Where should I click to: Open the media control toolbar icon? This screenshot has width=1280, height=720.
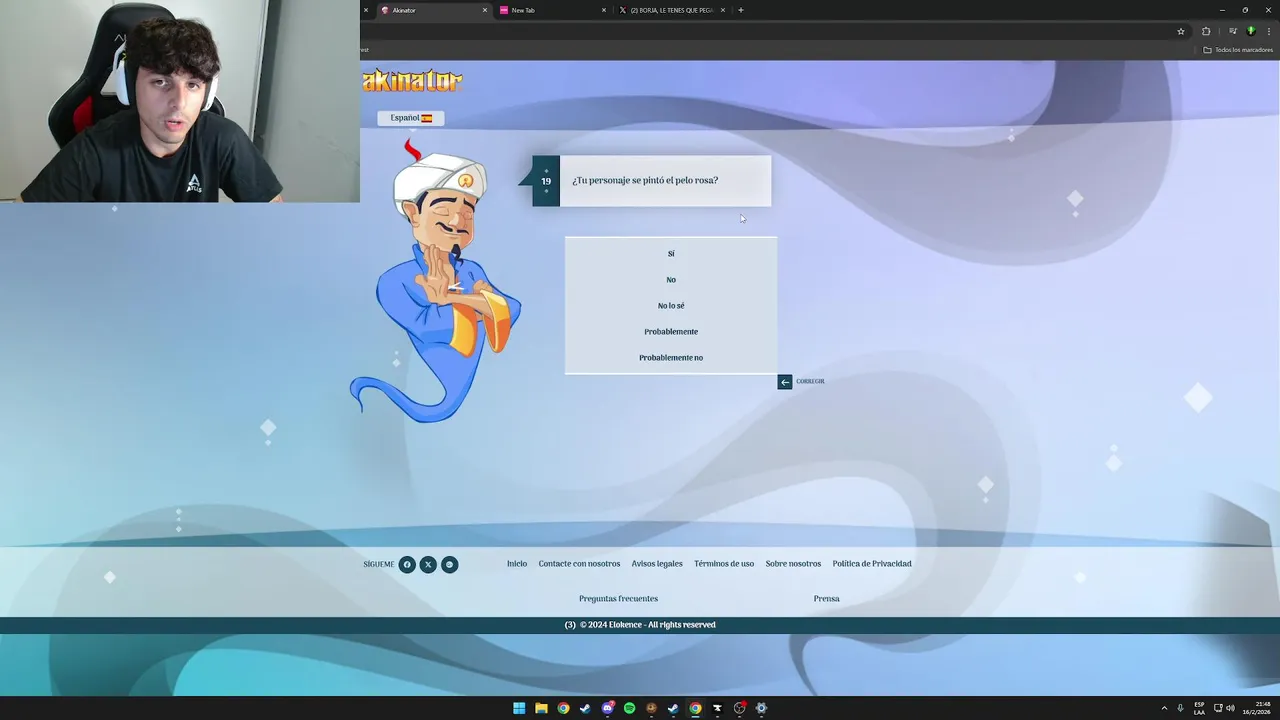[1232, 31]
